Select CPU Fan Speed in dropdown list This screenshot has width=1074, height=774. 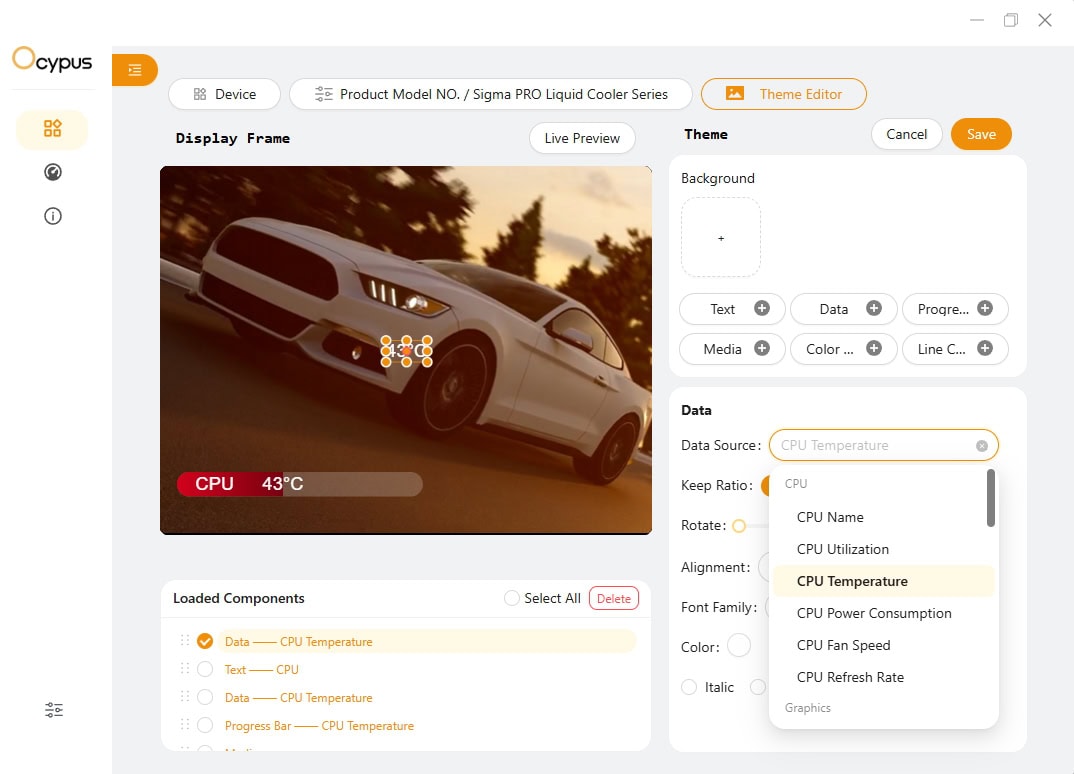843,645
